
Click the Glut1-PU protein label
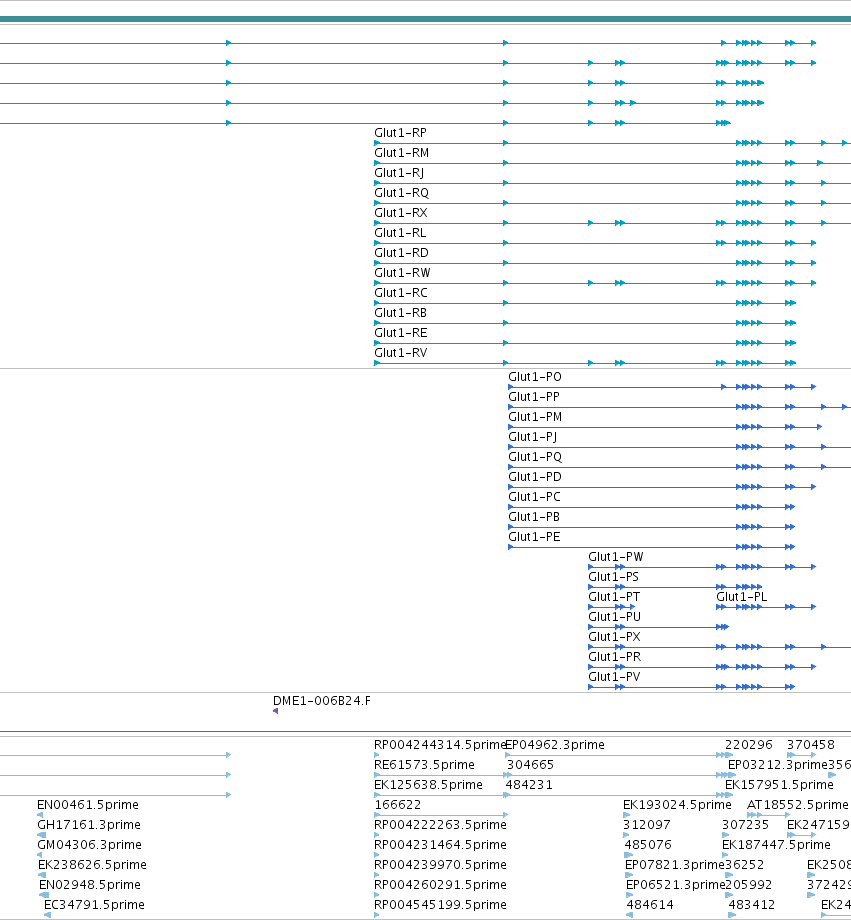[x=614, y=616]
